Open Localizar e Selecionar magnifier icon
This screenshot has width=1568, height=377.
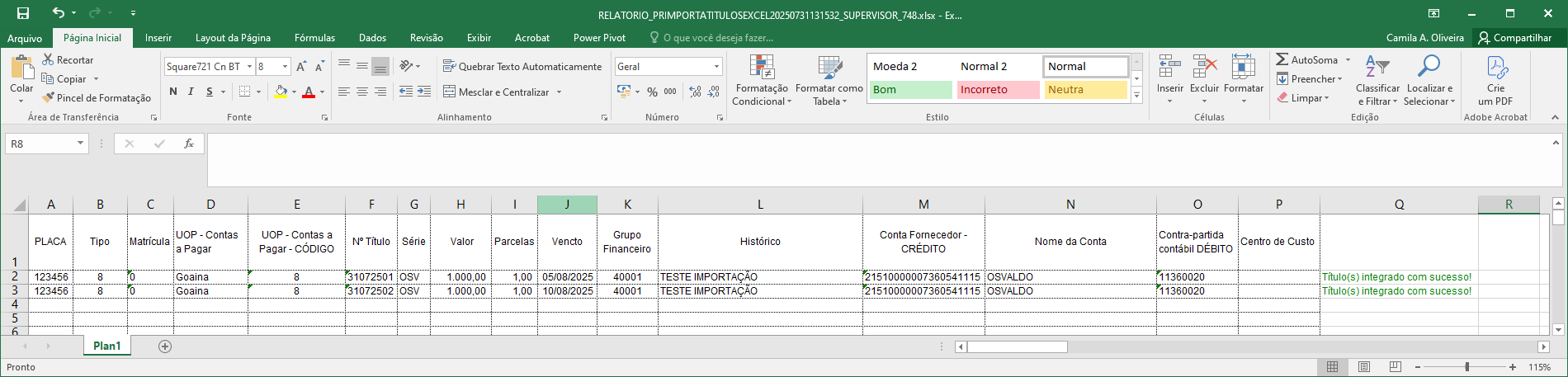click(x=1429, y=66)
